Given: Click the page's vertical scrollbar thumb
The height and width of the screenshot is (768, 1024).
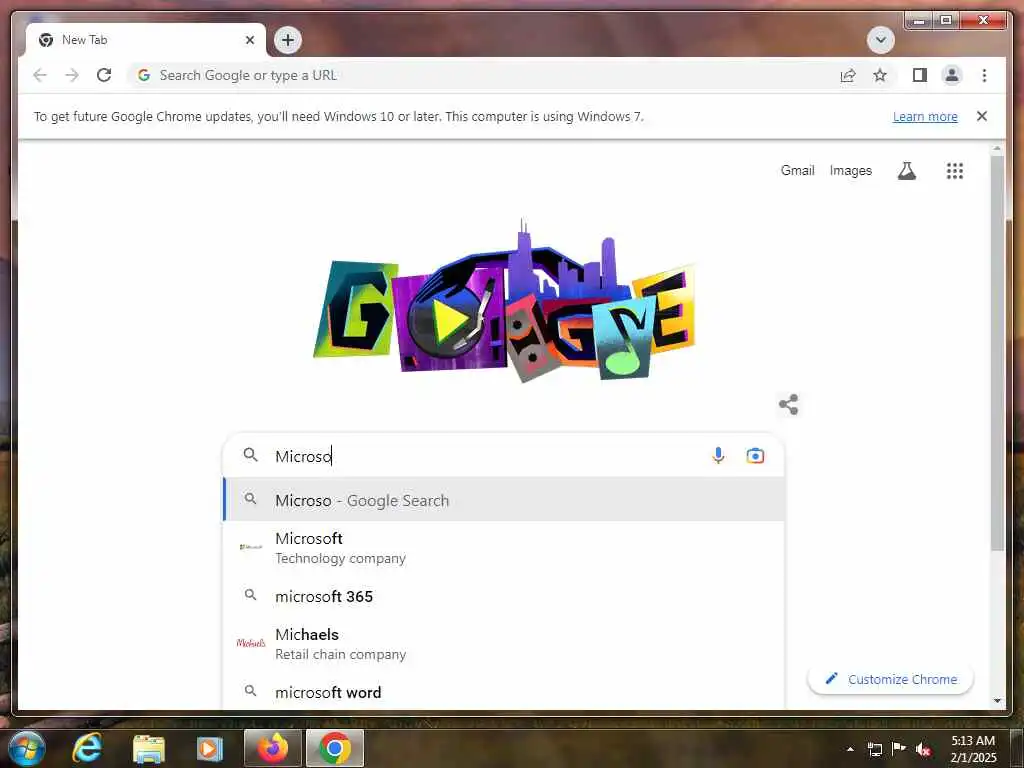Looking at the screenshot, I should pos(997,353).
